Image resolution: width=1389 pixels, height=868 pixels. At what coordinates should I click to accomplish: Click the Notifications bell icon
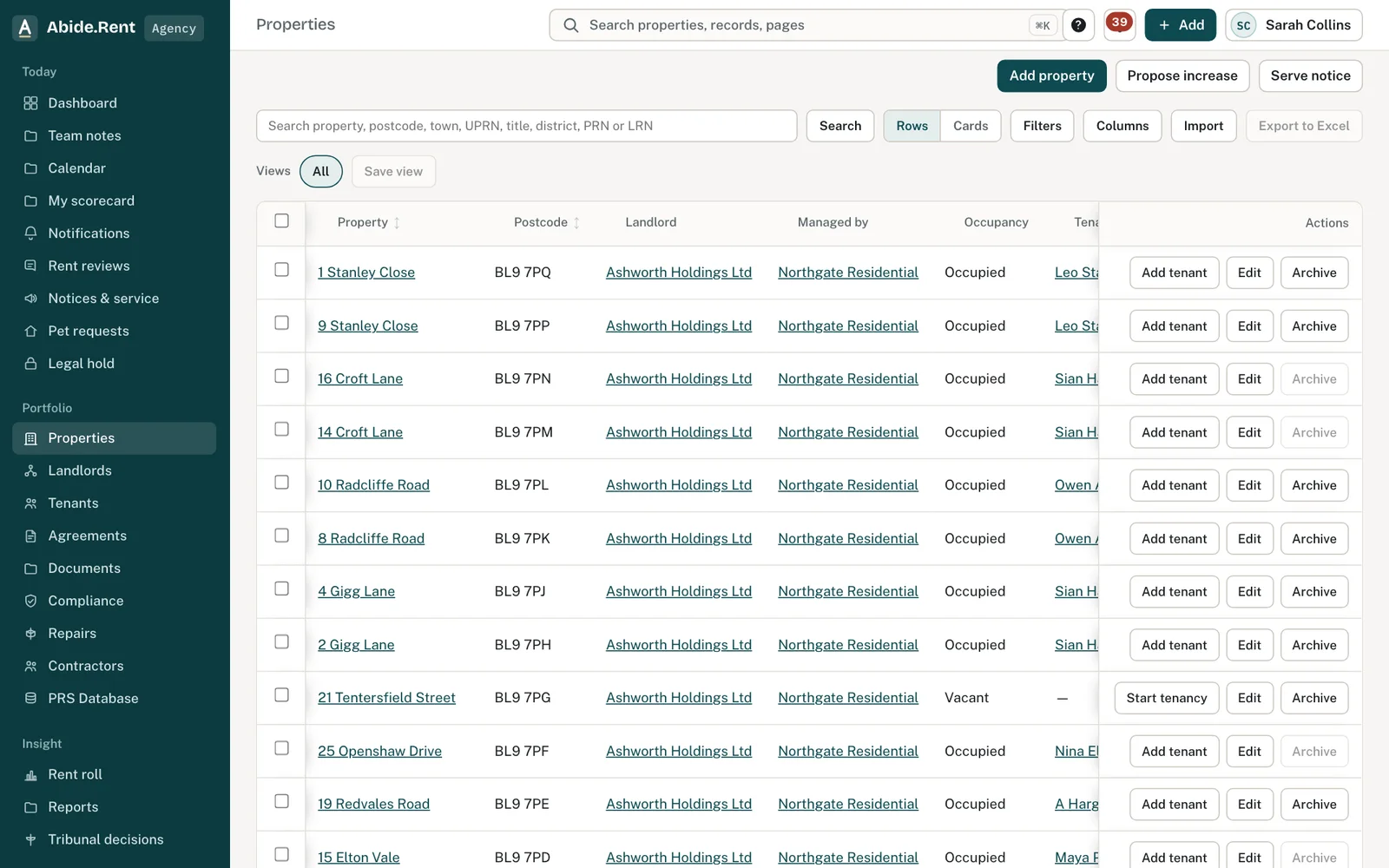(30, 233)
